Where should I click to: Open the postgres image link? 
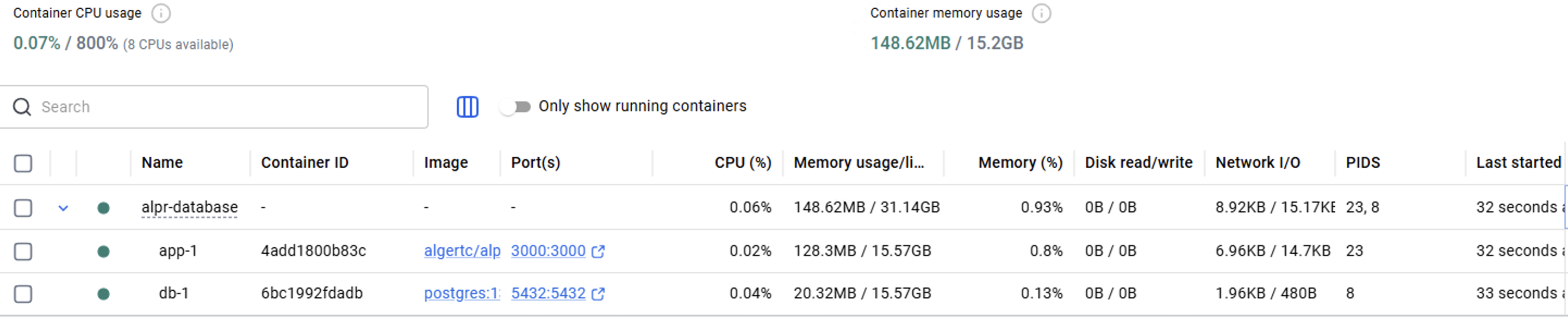462,293
